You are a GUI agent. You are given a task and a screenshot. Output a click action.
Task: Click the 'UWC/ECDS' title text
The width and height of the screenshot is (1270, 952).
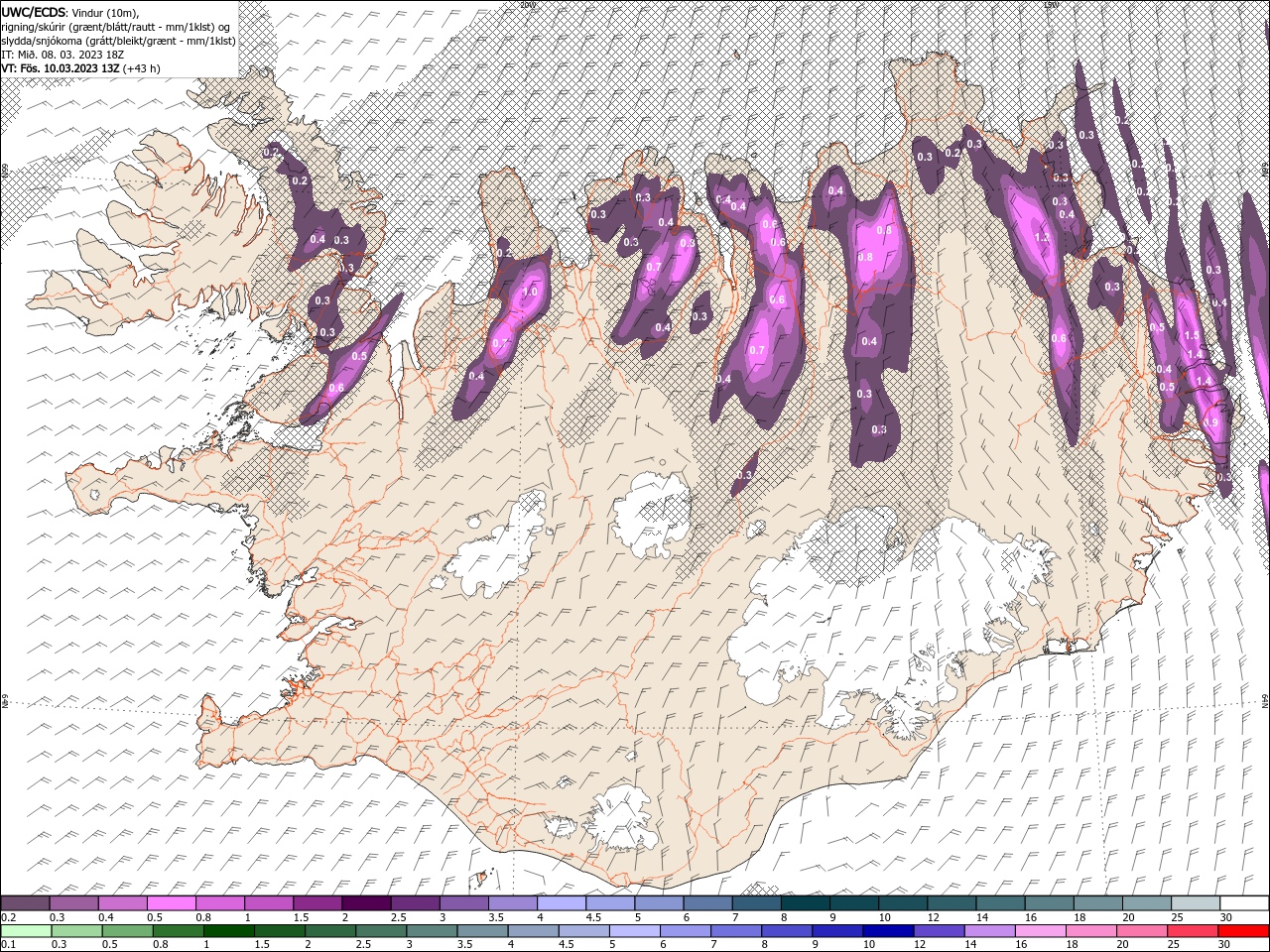click(34, 12)
